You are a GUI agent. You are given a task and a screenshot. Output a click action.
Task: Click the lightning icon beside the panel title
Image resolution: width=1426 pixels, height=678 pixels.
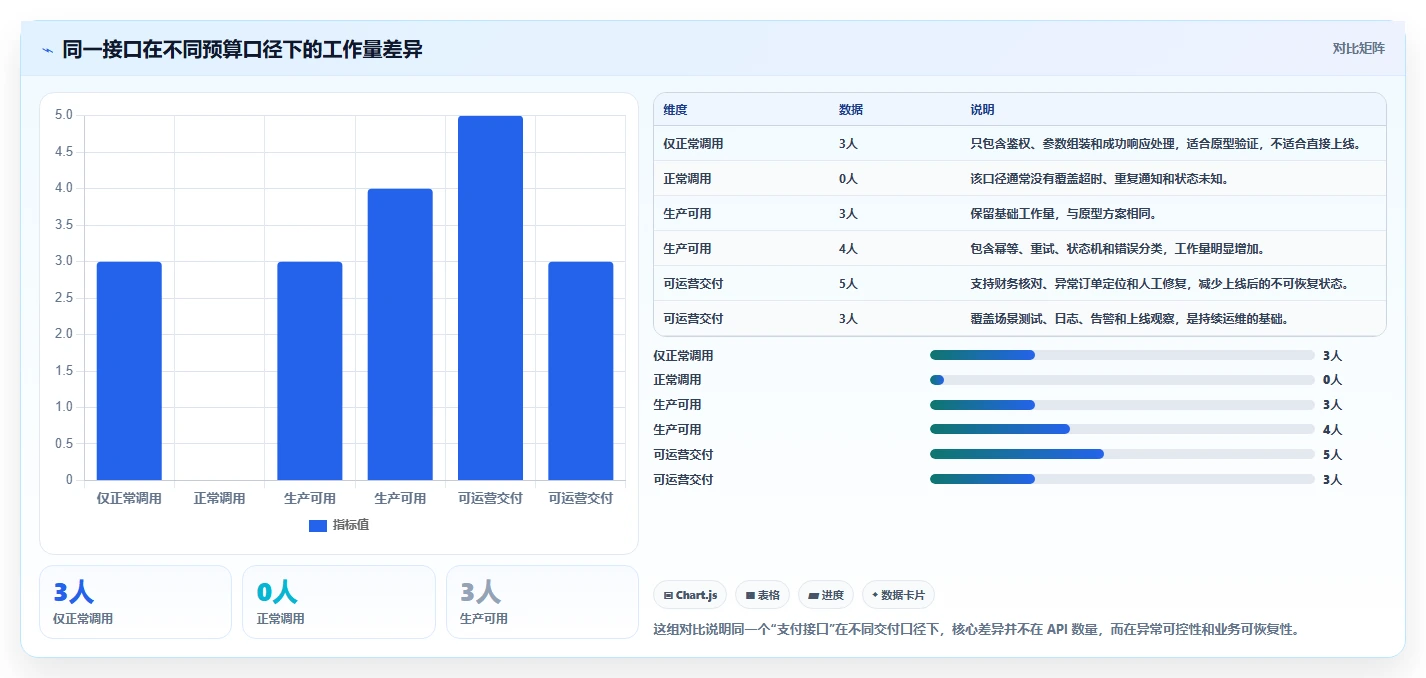47,50
